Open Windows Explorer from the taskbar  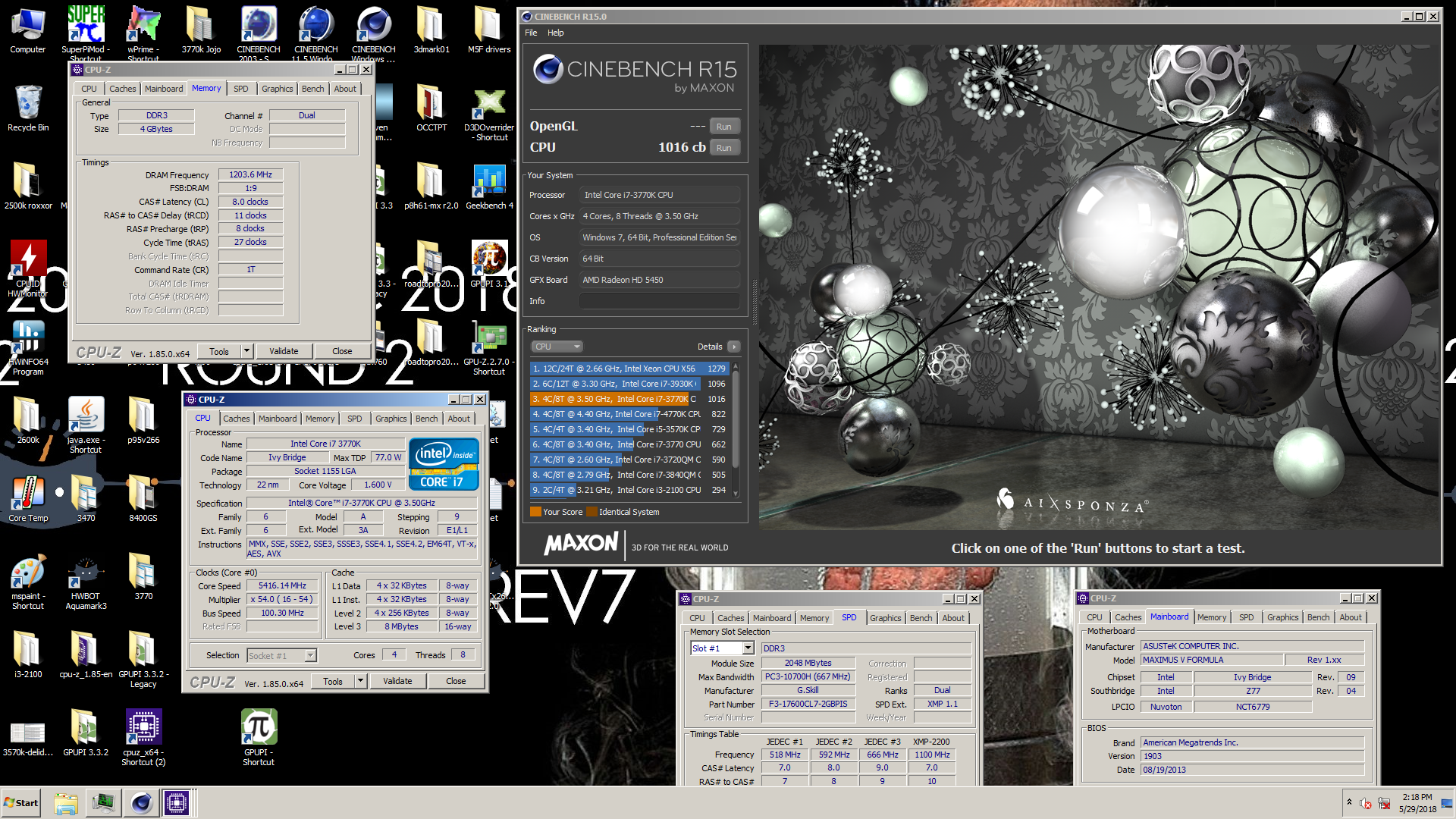click(x=66, y=802)
